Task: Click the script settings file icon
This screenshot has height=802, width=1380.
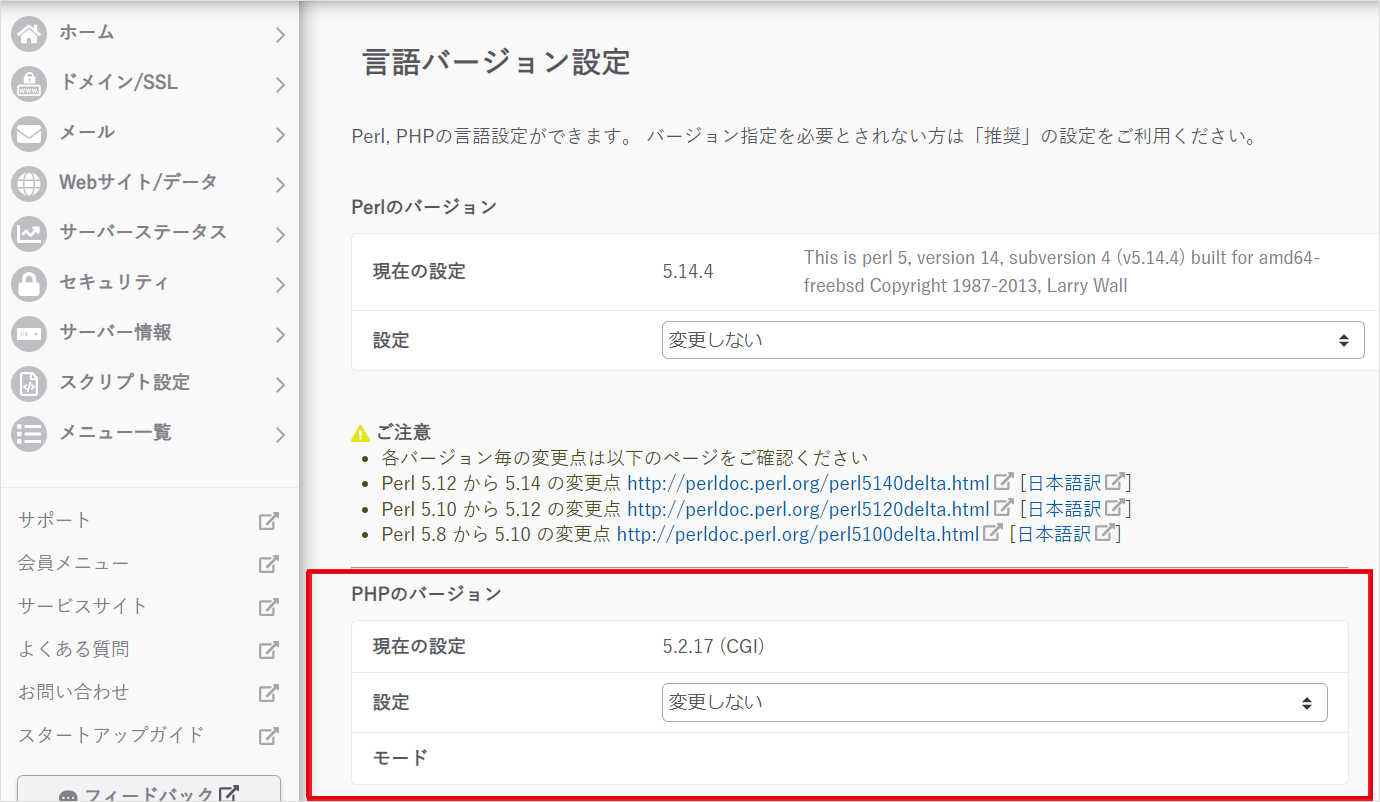Action: pos(29,384)
